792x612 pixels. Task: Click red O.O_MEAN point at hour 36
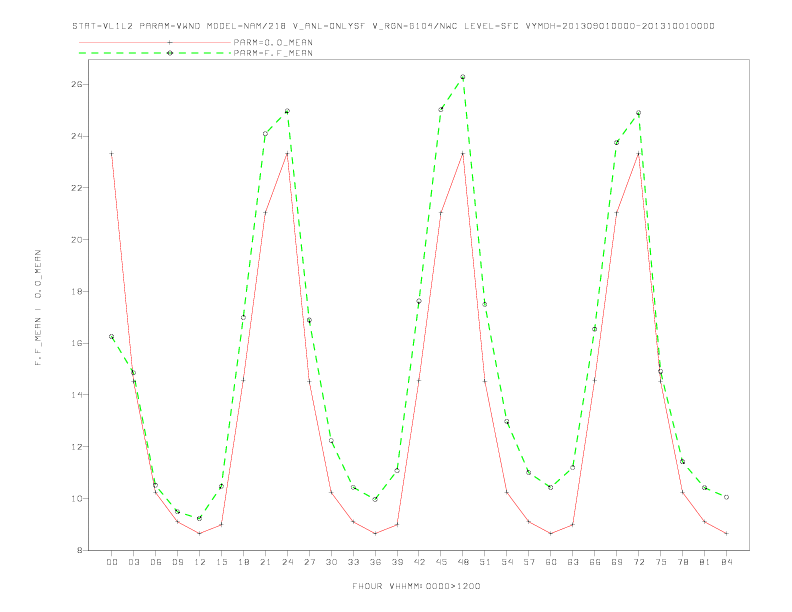tap(375, 533)
